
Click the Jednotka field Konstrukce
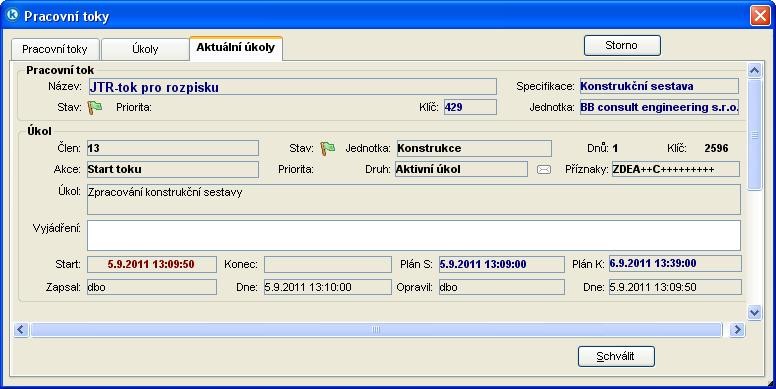pyautogui.click(x=474, y=148)
